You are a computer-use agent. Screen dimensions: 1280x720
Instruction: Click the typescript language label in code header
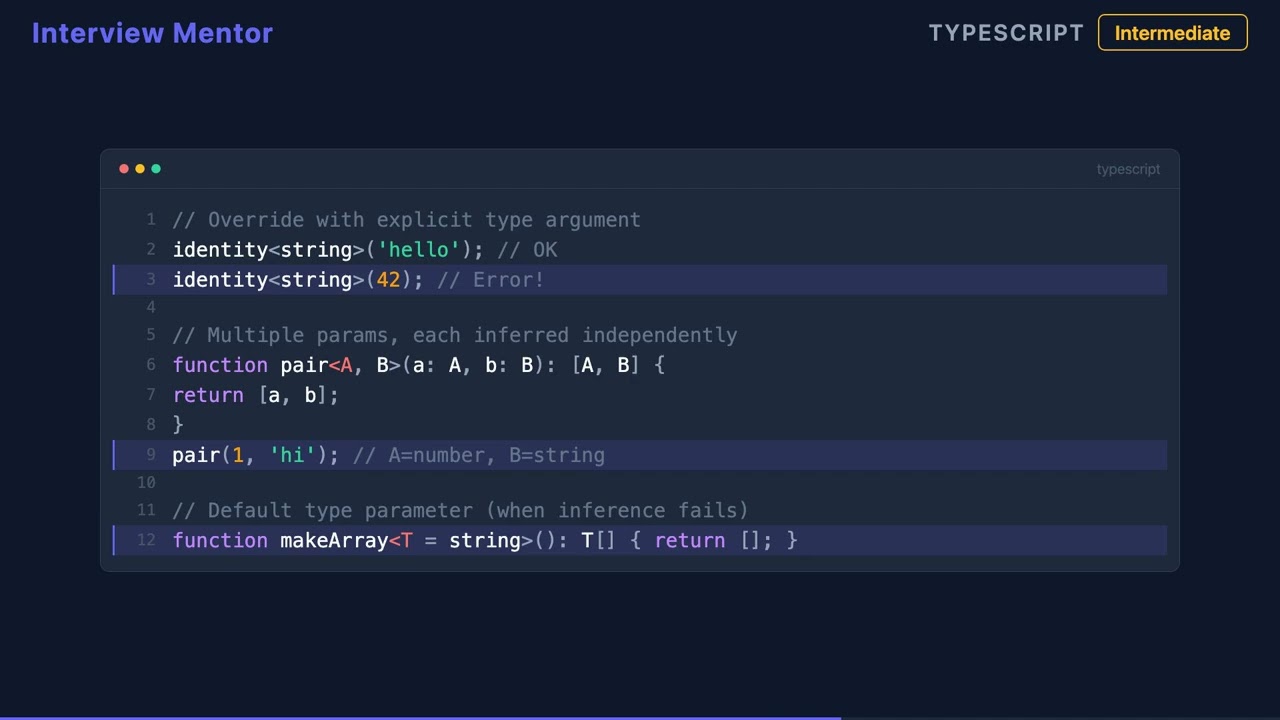1128,169
